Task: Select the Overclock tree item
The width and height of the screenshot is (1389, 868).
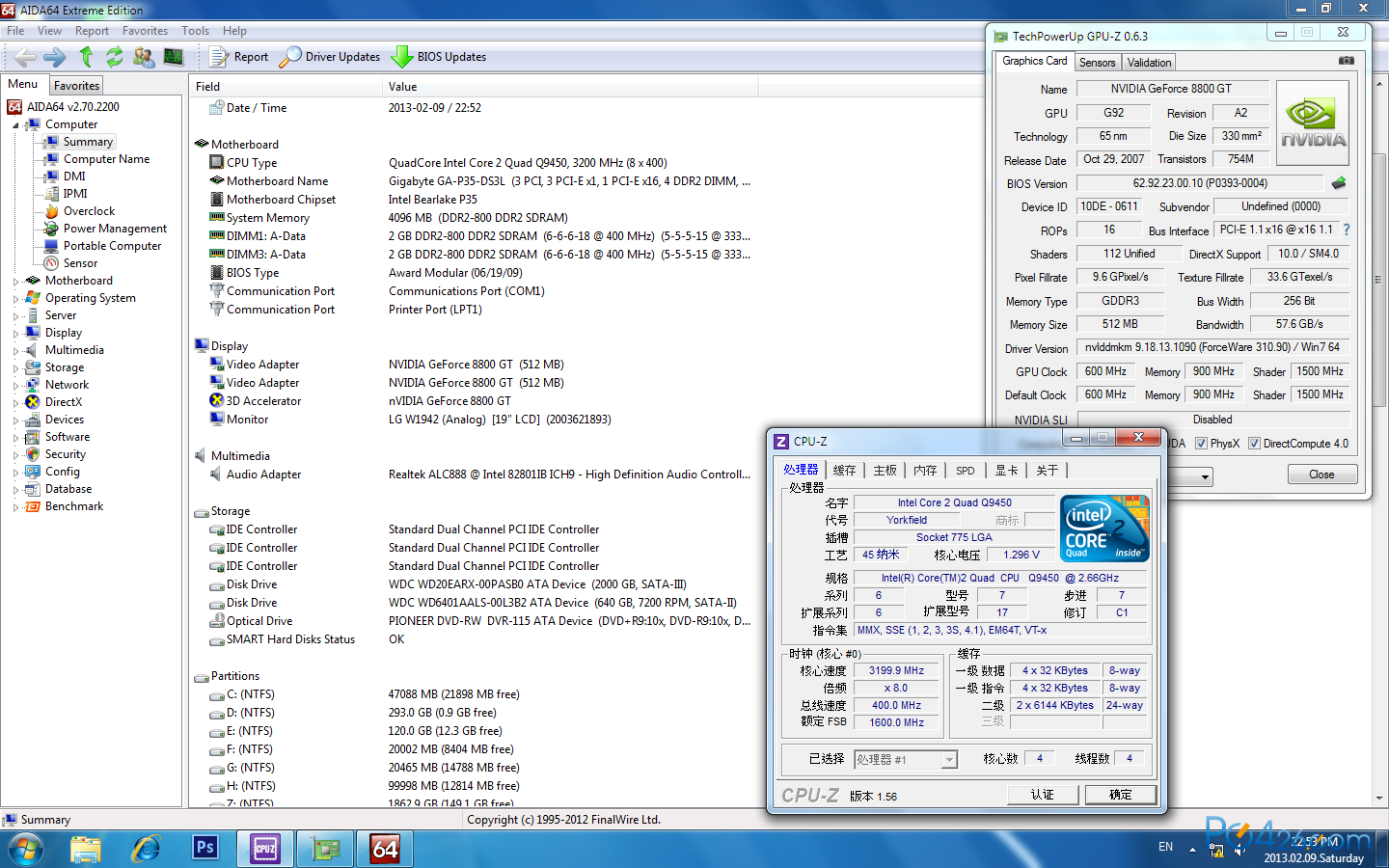Action: [x=89, y=211]
